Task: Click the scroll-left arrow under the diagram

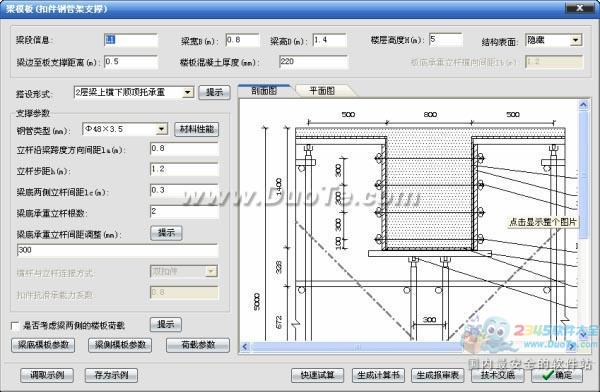Action: (x=245, y=347)
